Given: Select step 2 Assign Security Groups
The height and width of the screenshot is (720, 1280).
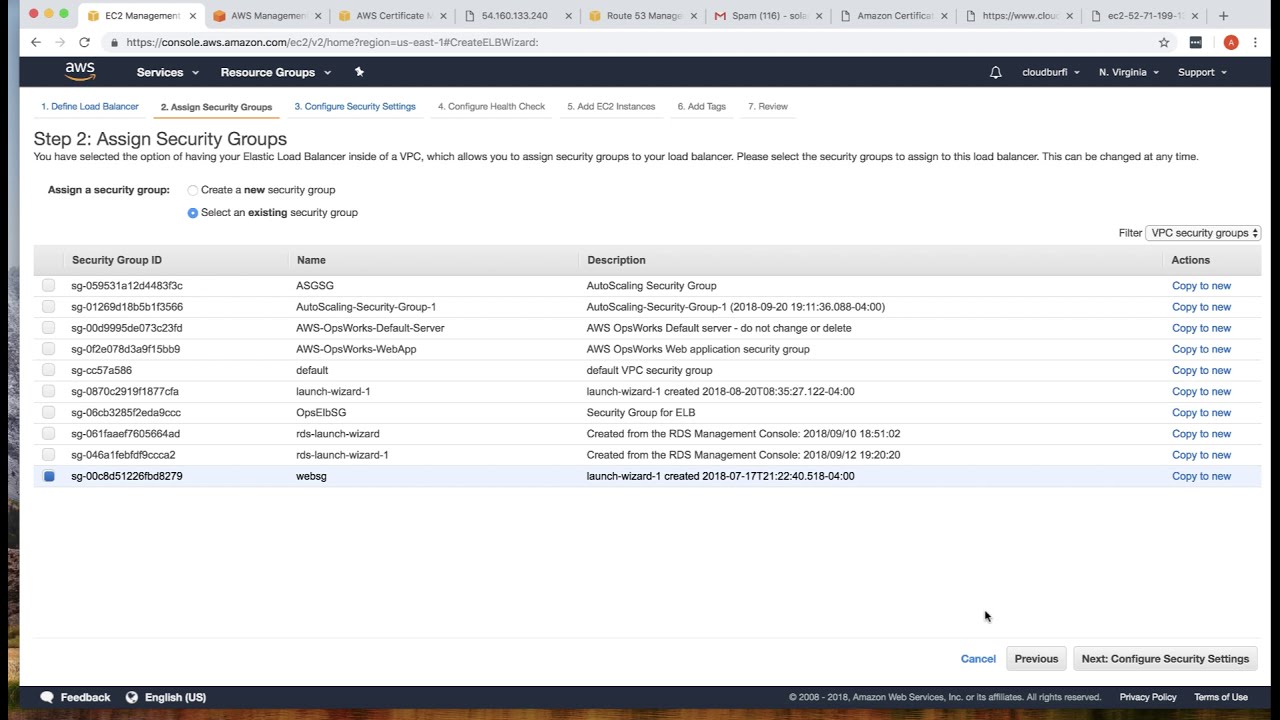Looking at the screenshot, I should [x=216, y=107].
